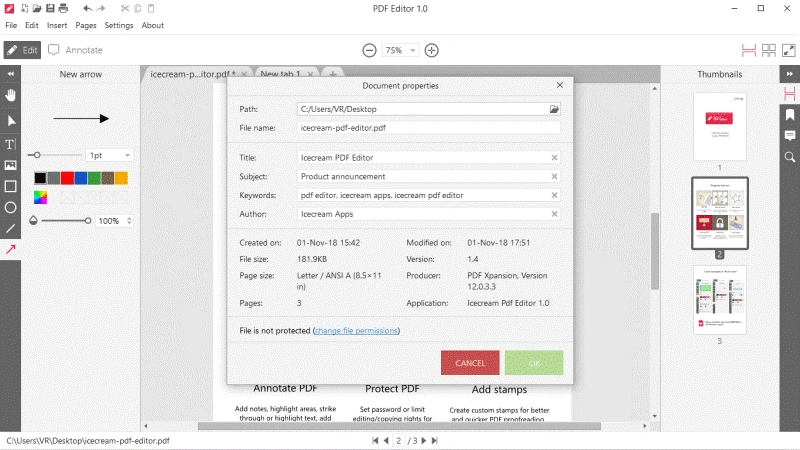Image resolution: width=800 pixels, height=450 pixels.
Task: Open the thumbnails panel icon in right sidebar
Action: coord(790,93)
